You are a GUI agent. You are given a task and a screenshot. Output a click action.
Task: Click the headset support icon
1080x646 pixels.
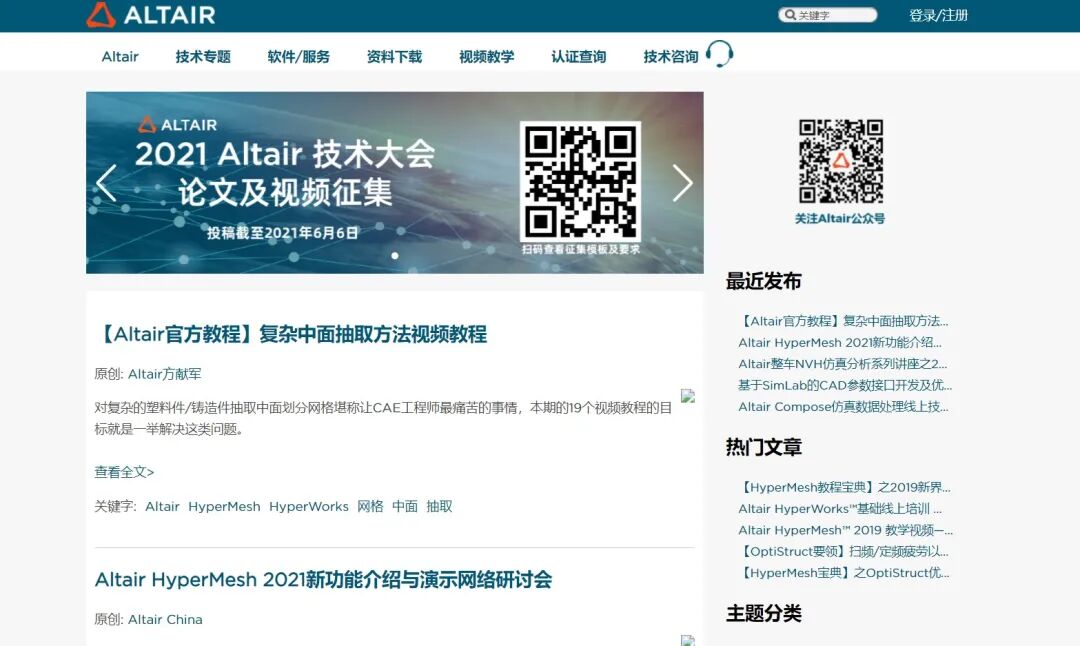click(x=720, y=54)
